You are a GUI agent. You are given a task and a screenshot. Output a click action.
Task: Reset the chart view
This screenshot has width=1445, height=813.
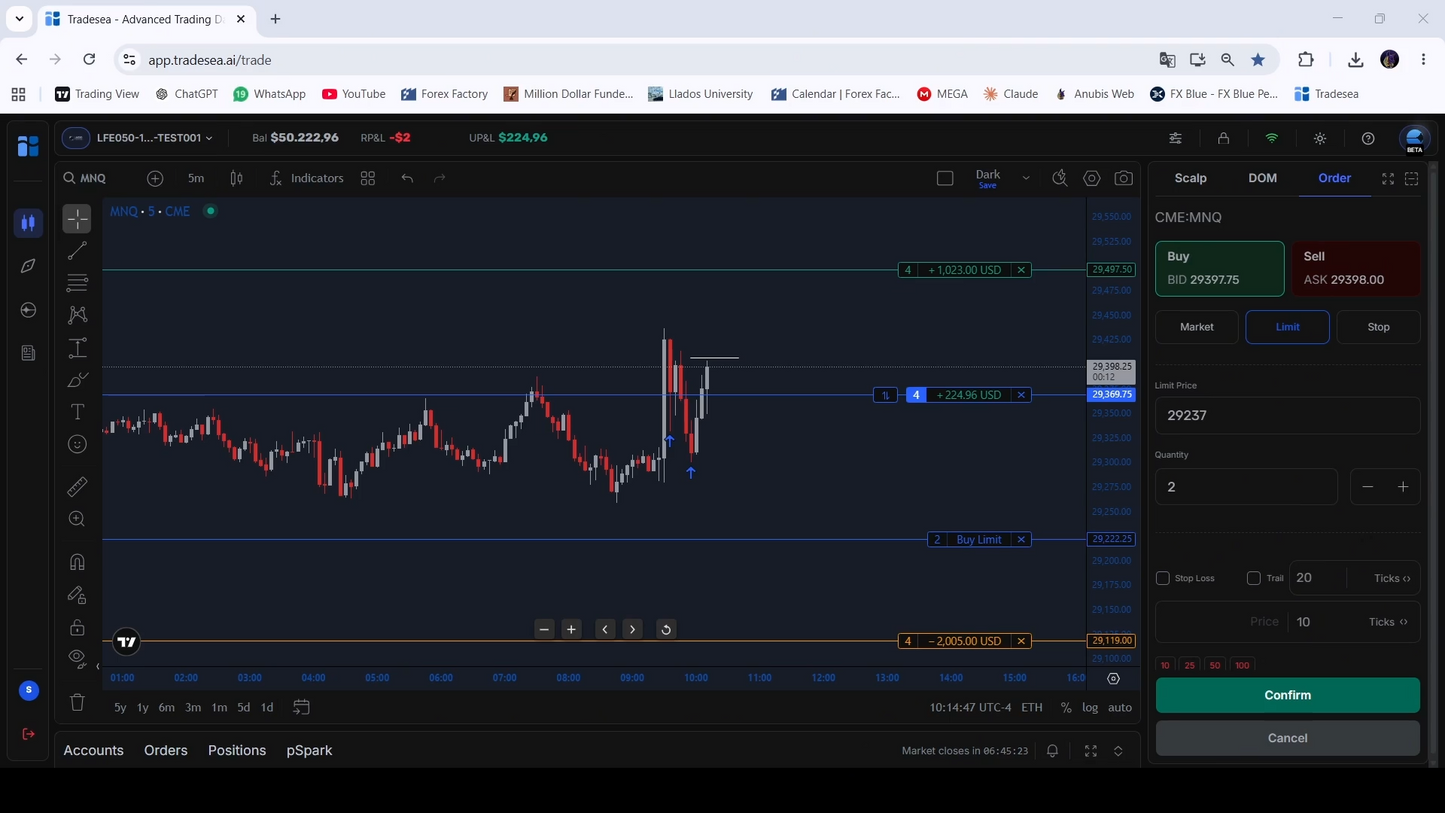pyautogui.click(x=666, y=630)
